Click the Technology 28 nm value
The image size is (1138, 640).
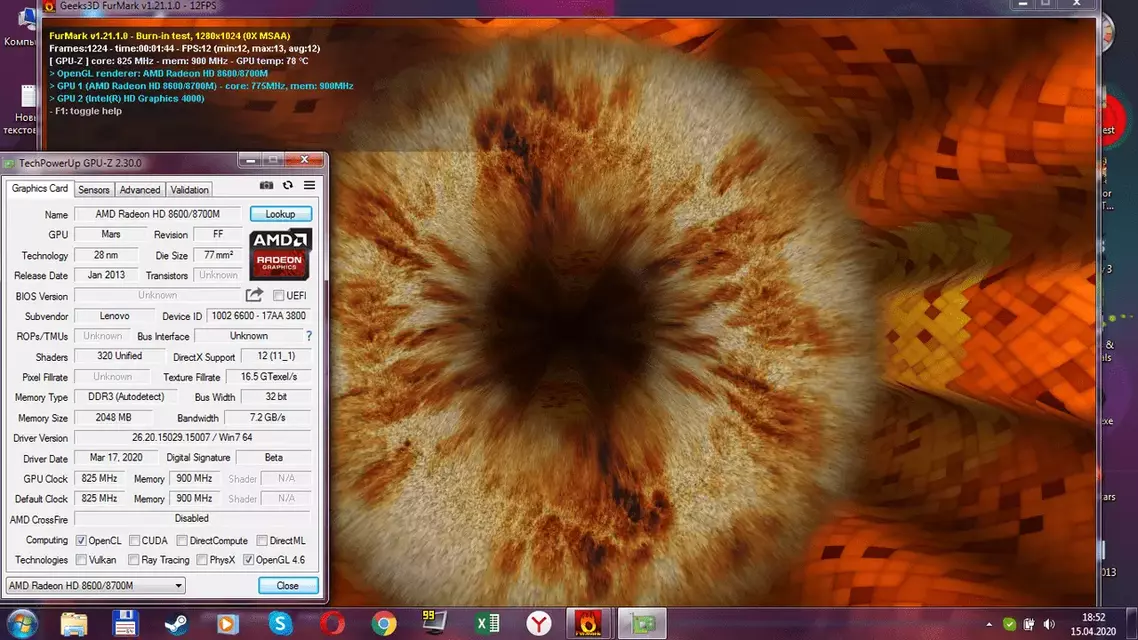pos(106,255)
